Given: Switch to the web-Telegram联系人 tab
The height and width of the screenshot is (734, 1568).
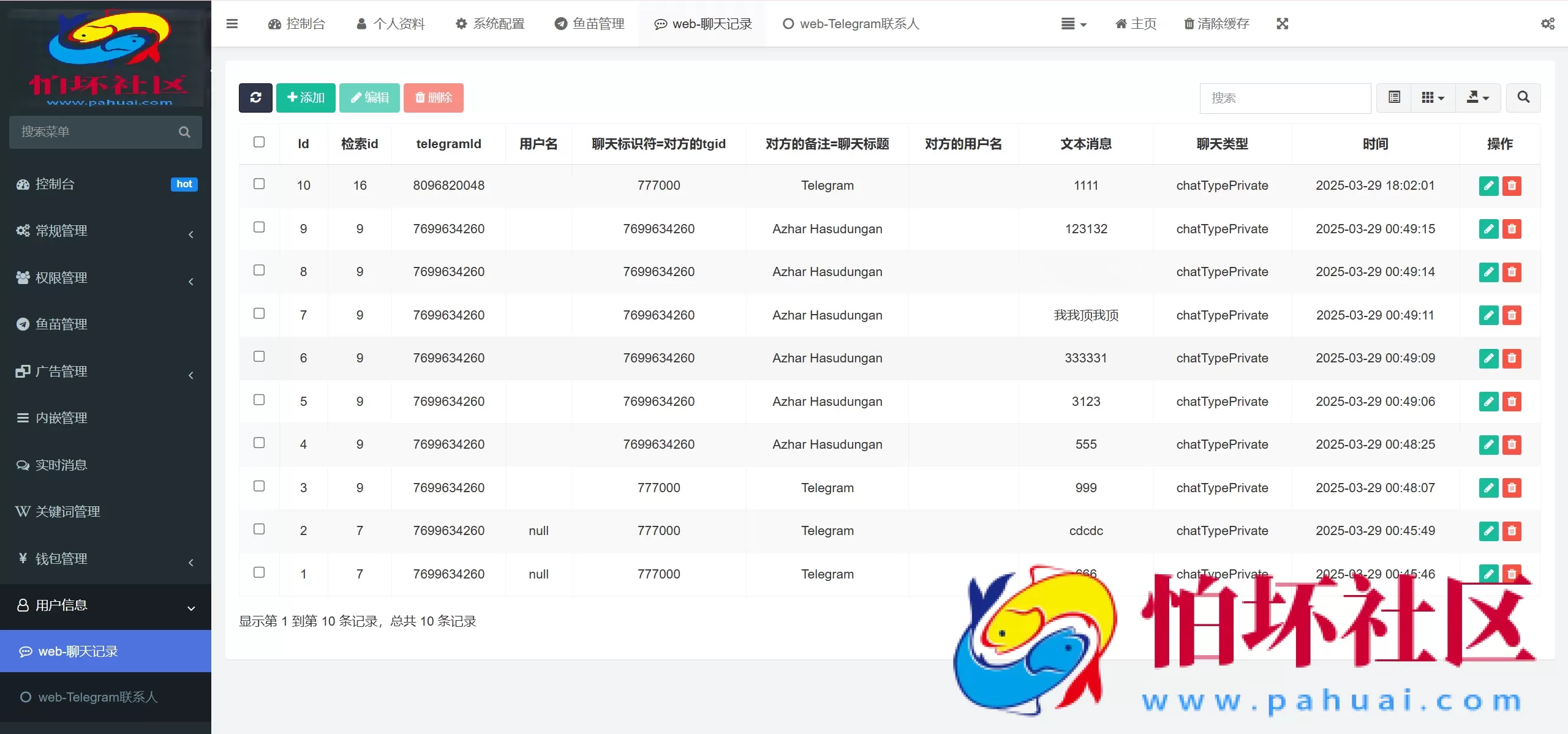Looking at the screenshot, I should (850, 24).
